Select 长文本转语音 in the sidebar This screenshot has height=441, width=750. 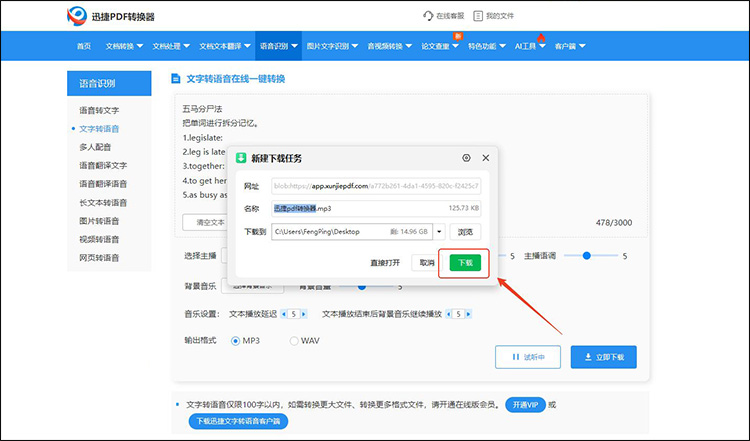[103, 202]
